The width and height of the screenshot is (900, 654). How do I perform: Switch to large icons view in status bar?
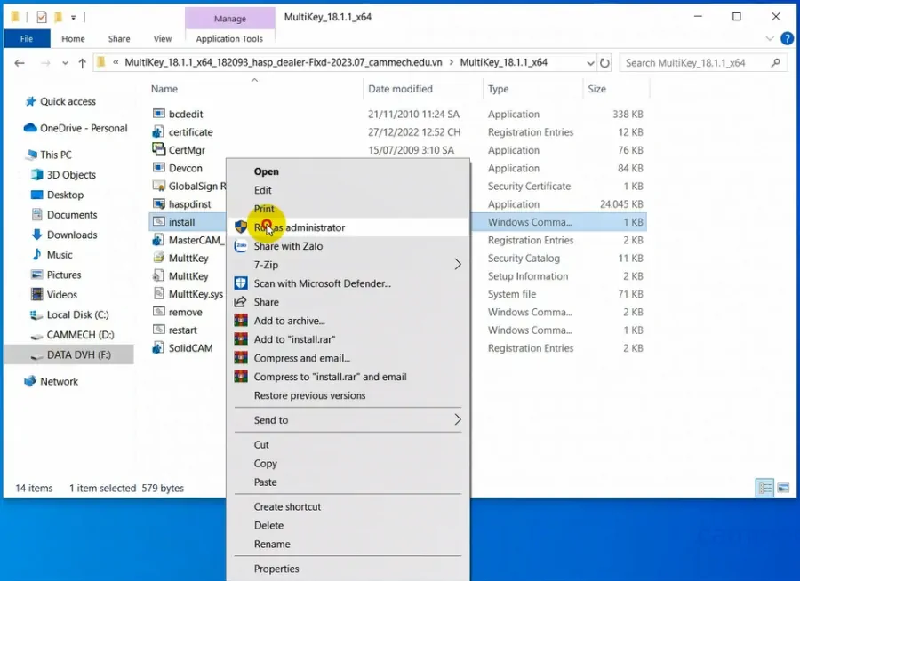pyautogui.click(x=783, y=488)
